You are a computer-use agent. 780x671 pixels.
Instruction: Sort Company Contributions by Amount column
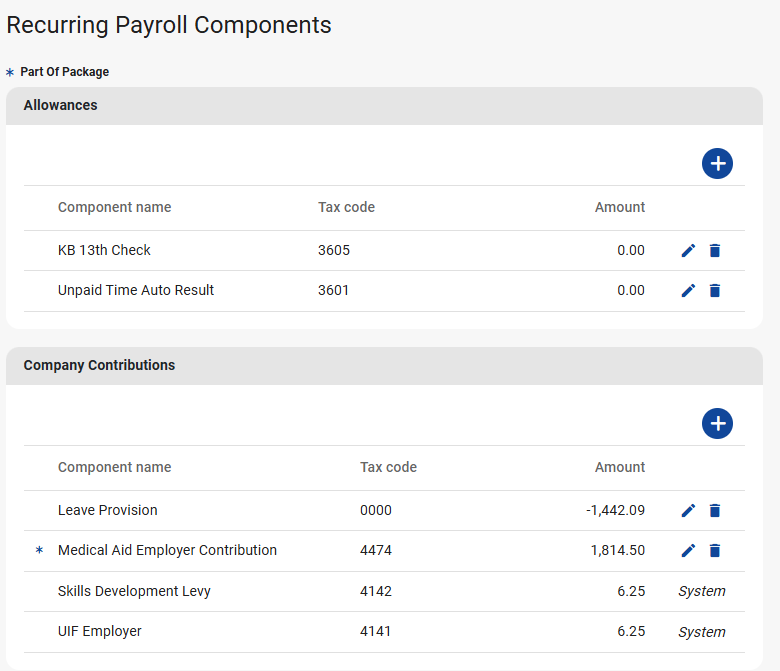(620, 467)
